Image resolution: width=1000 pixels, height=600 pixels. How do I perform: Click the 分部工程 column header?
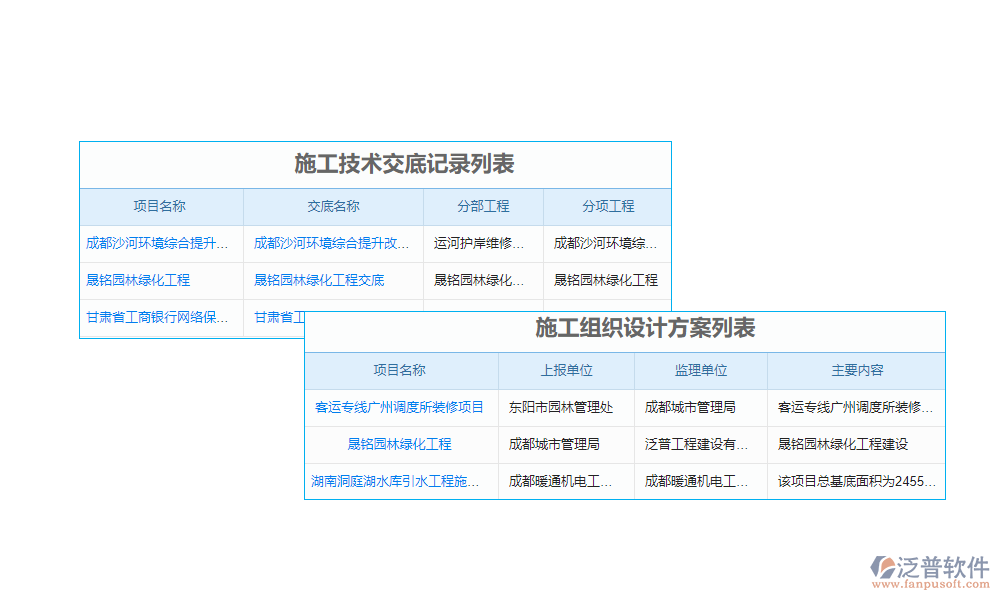pos(482,206)
